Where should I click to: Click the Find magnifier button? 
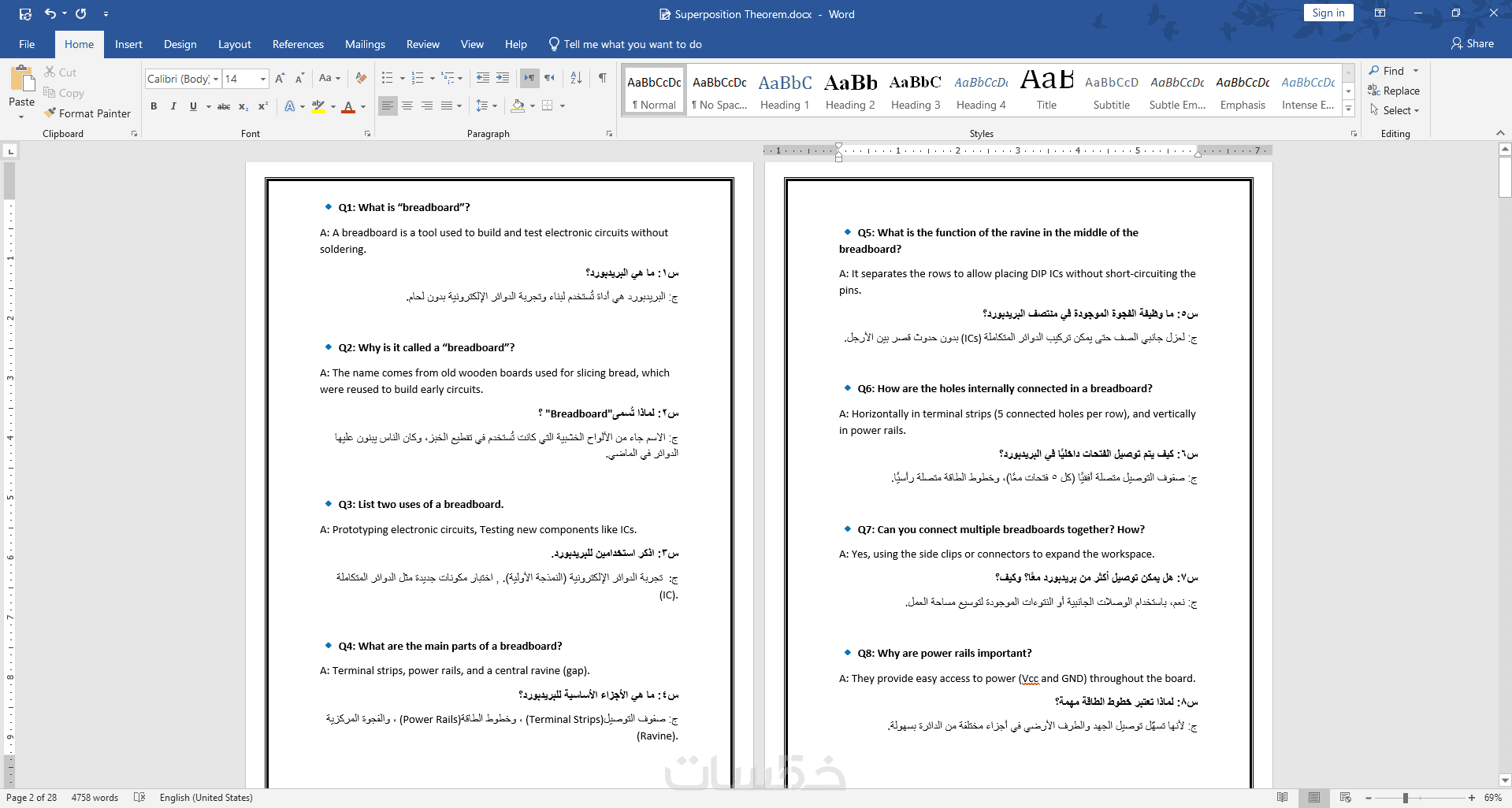point(1388,71)
